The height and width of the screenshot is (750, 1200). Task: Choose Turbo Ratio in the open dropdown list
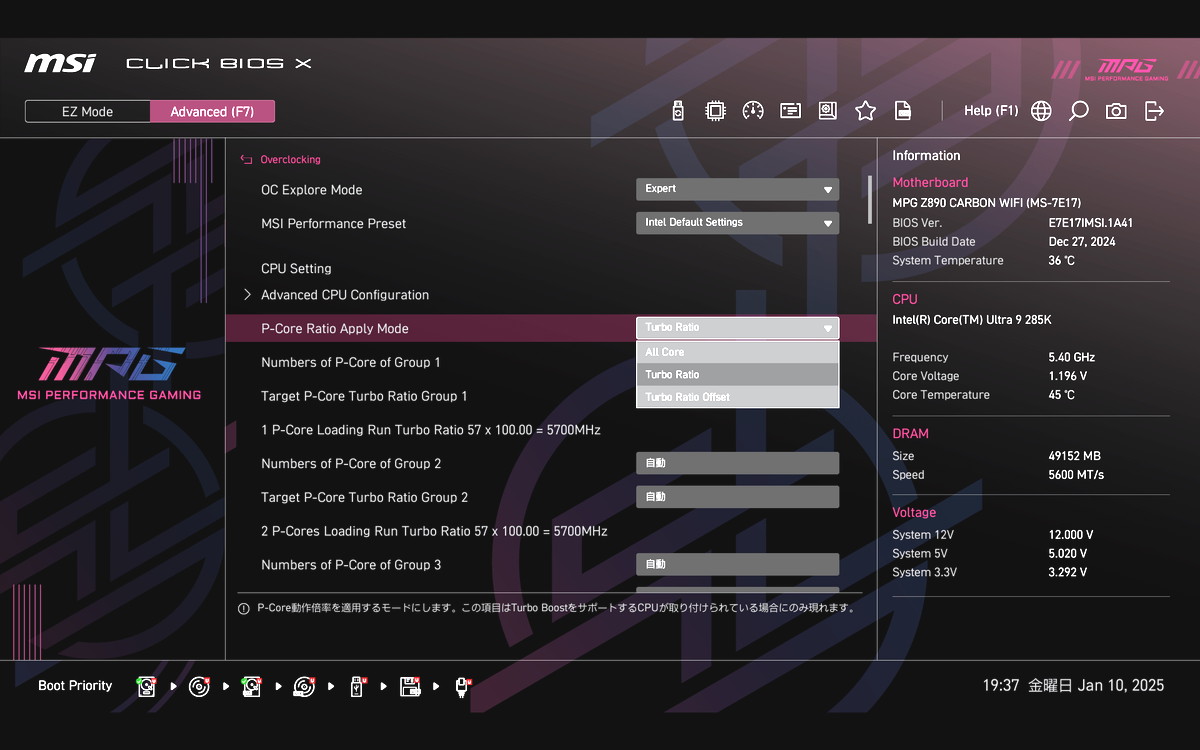738,375
